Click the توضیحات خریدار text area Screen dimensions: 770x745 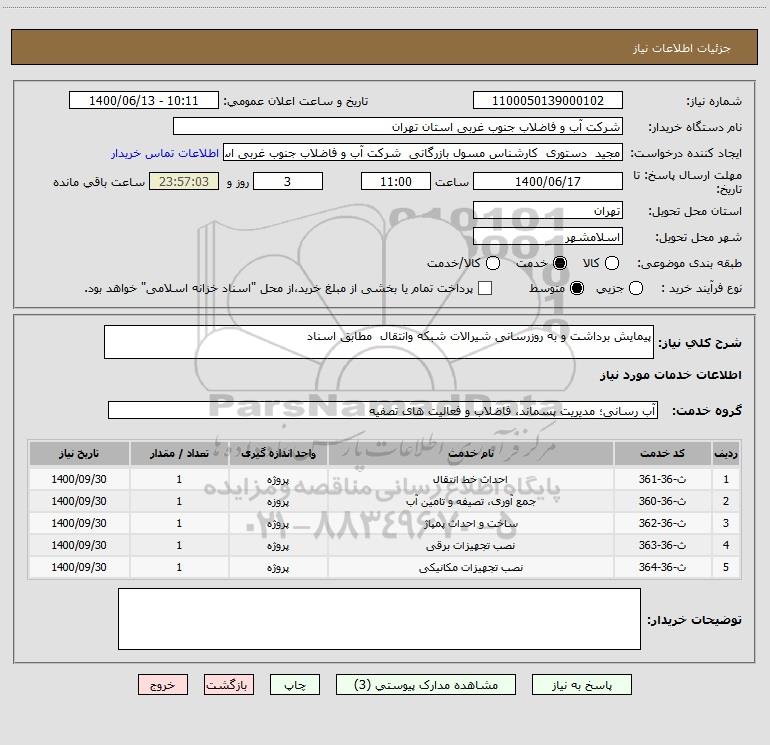379,619
